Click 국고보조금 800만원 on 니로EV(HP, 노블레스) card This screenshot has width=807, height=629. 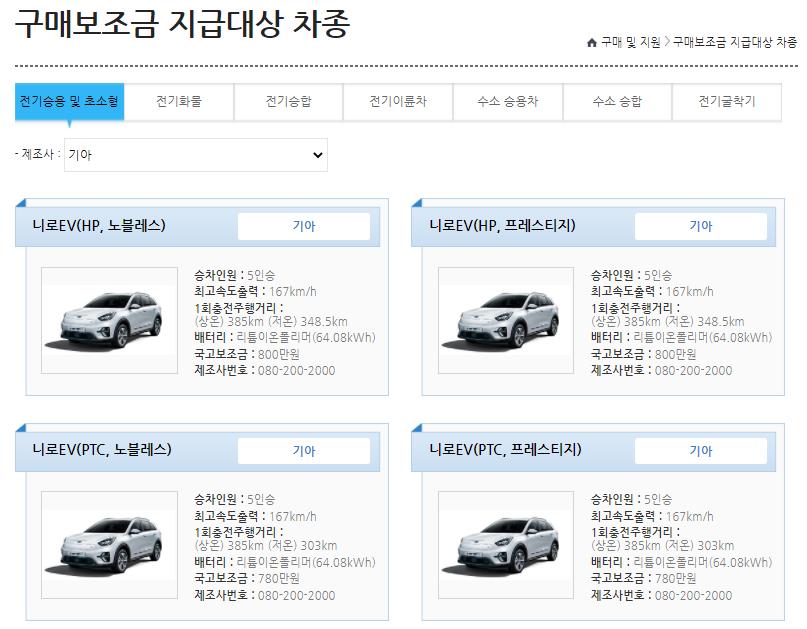tap(247, 354)
